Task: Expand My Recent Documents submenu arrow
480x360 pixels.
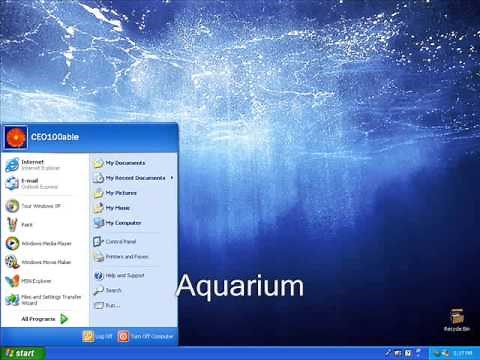Action: 172,178
